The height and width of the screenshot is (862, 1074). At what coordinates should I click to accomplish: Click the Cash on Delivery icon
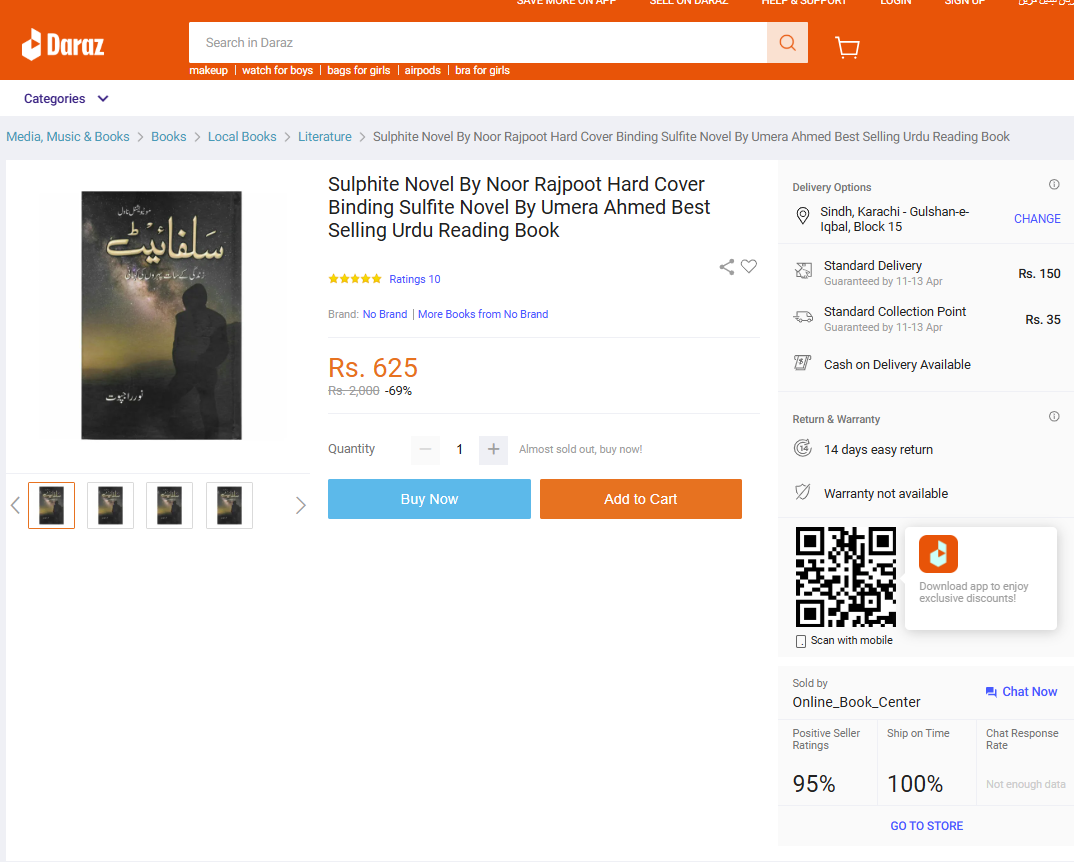pos(802,362)
